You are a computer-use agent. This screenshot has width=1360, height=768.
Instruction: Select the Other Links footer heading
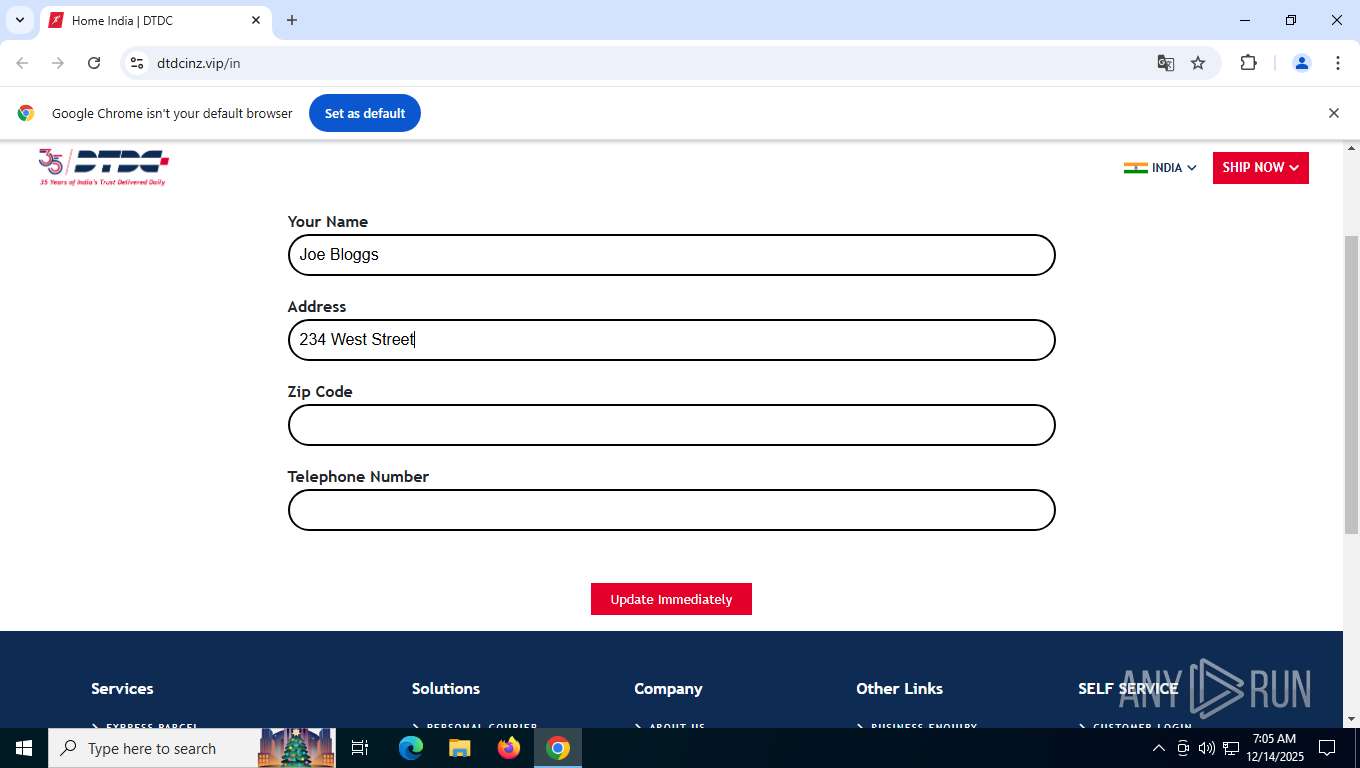pyautogui.click(x=899, y=688)
